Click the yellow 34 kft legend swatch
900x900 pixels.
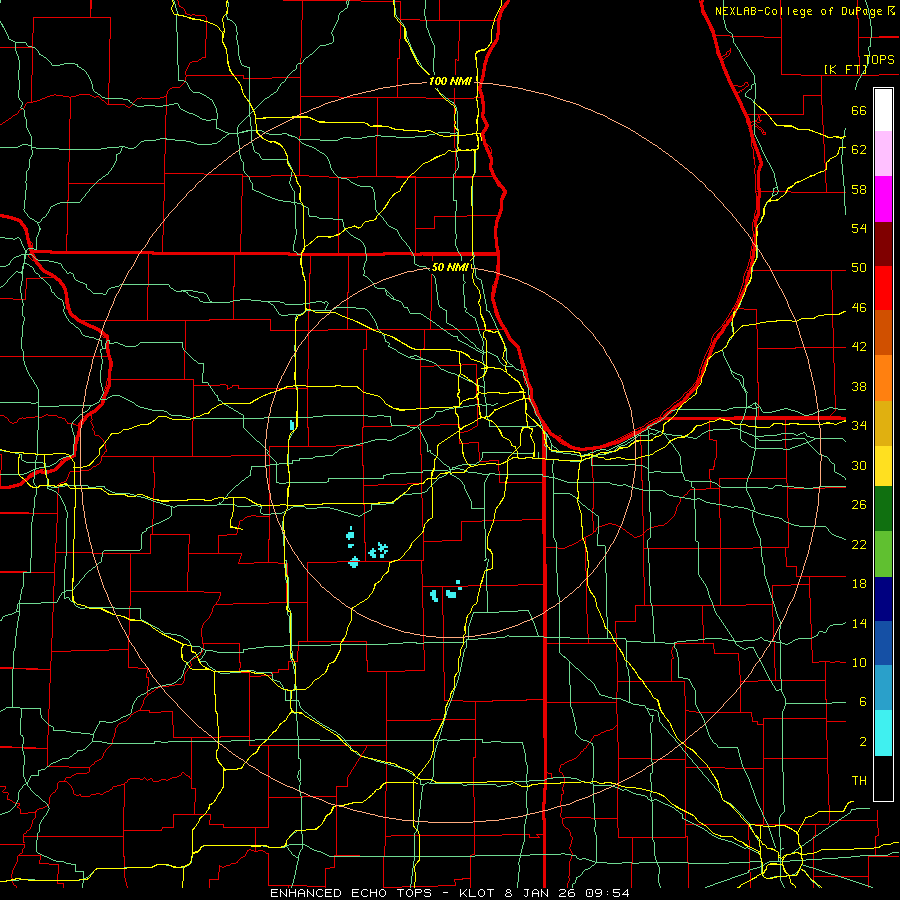883,466
